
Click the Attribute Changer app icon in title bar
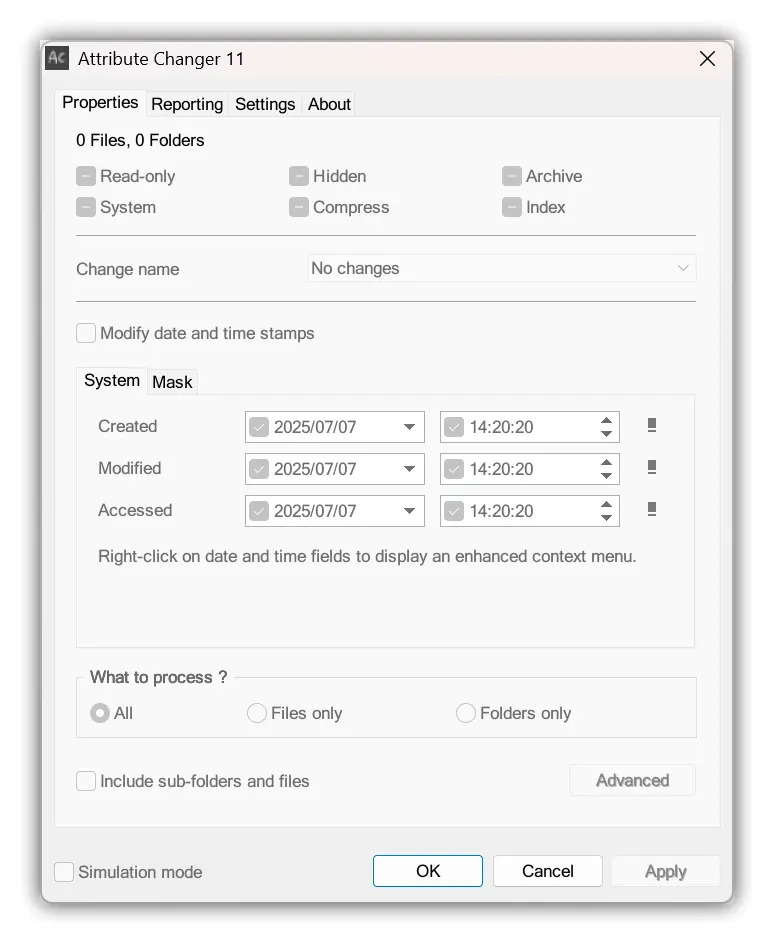pyautogui.click(x=57, y=58)
